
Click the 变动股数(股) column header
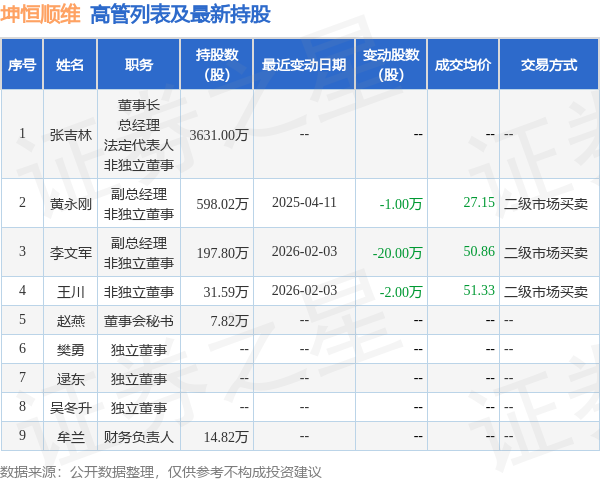[x=391, y=64]
